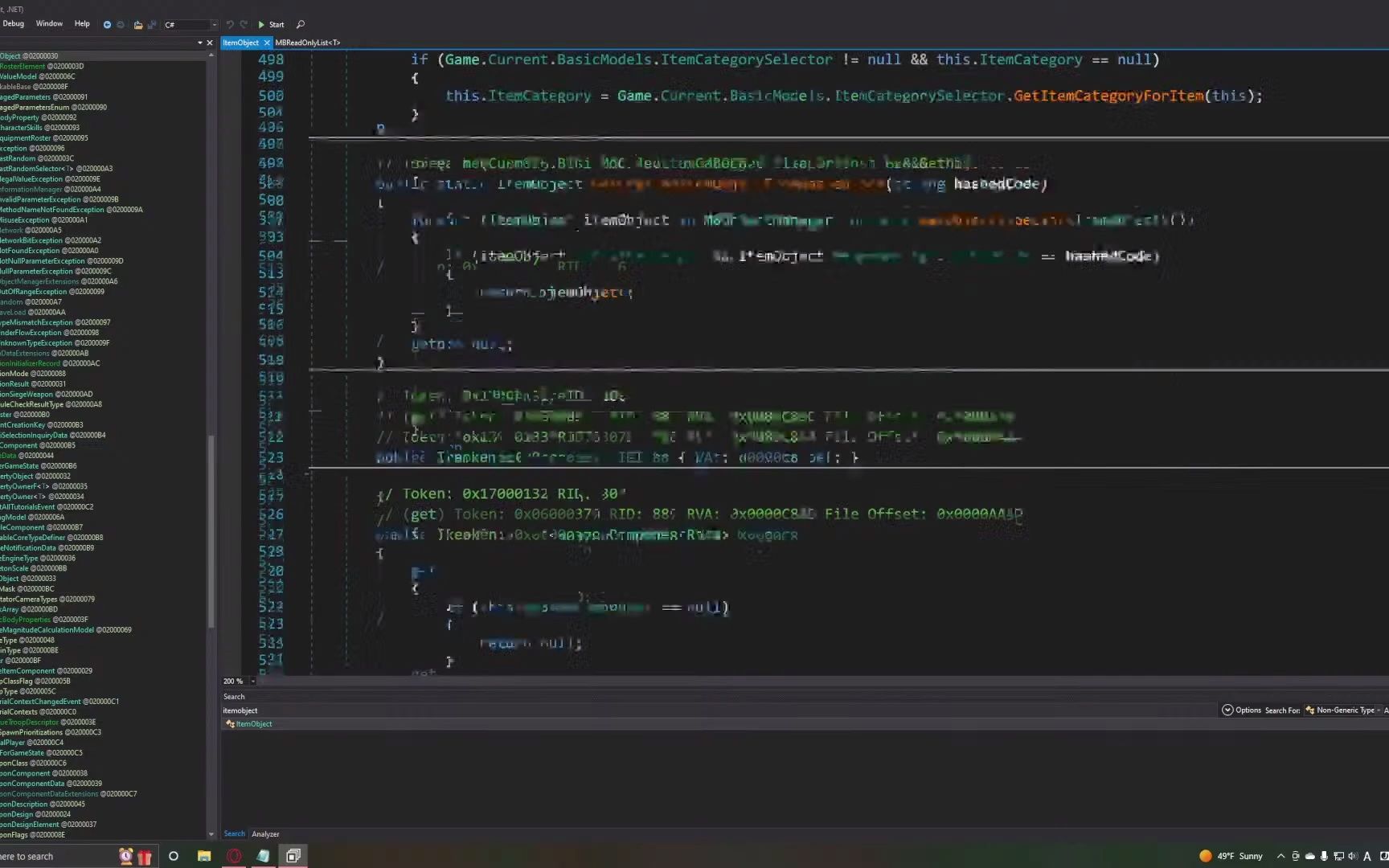Open the C# language dropdown
The image size is (1389, 868).
pyautogui.click(x=191, y=24)
